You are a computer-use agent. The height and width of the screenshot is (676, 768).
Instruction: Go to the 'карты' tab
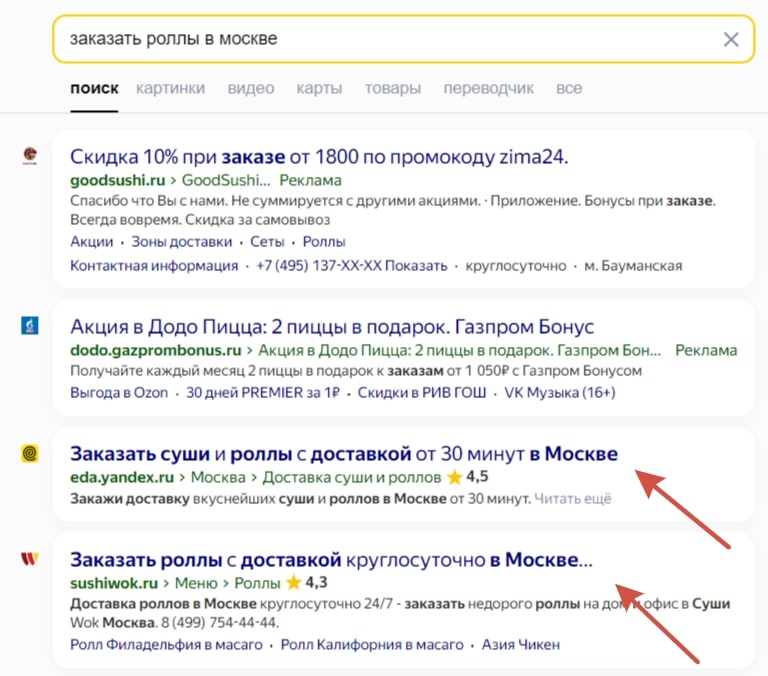pos(319,89)
